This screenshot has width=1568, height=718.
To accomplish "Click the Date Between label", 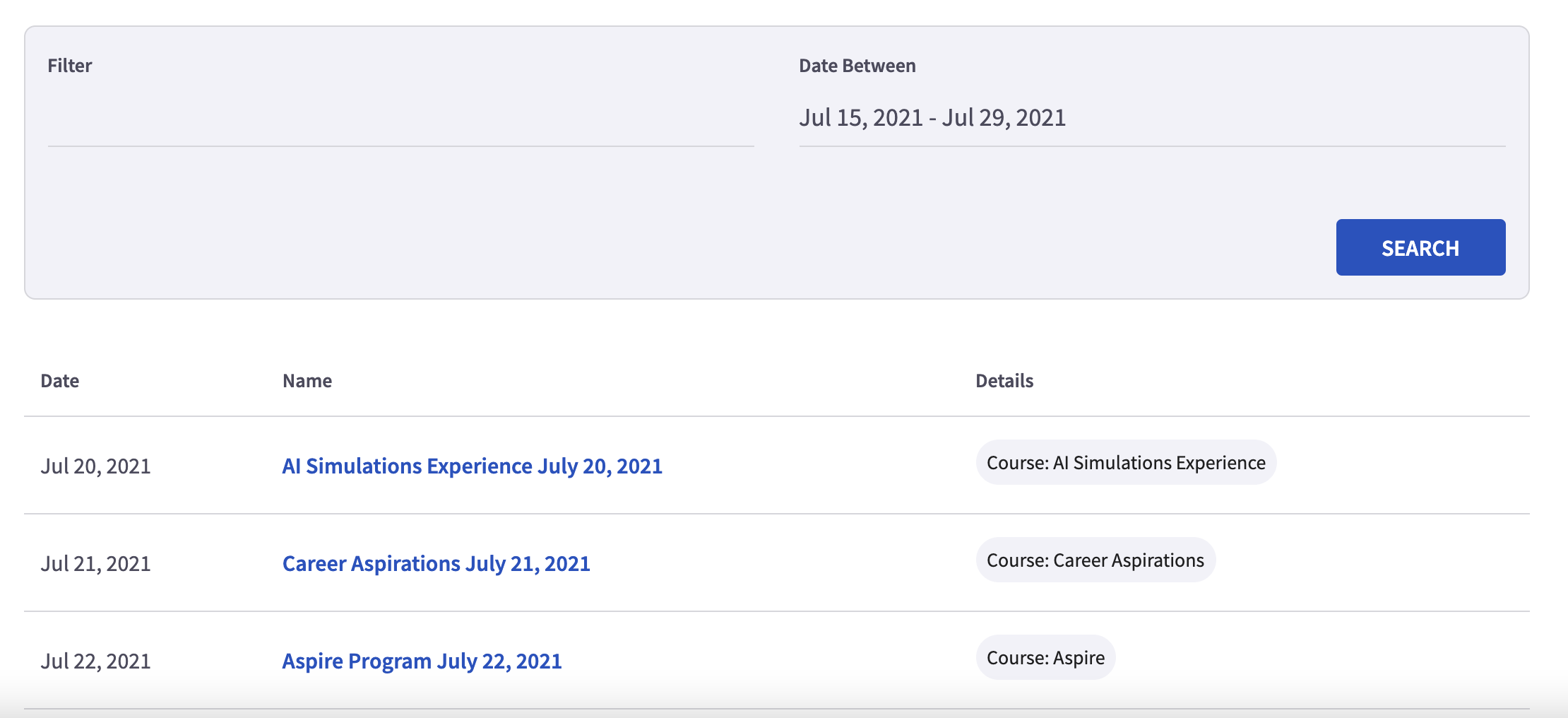I will 857,66.
